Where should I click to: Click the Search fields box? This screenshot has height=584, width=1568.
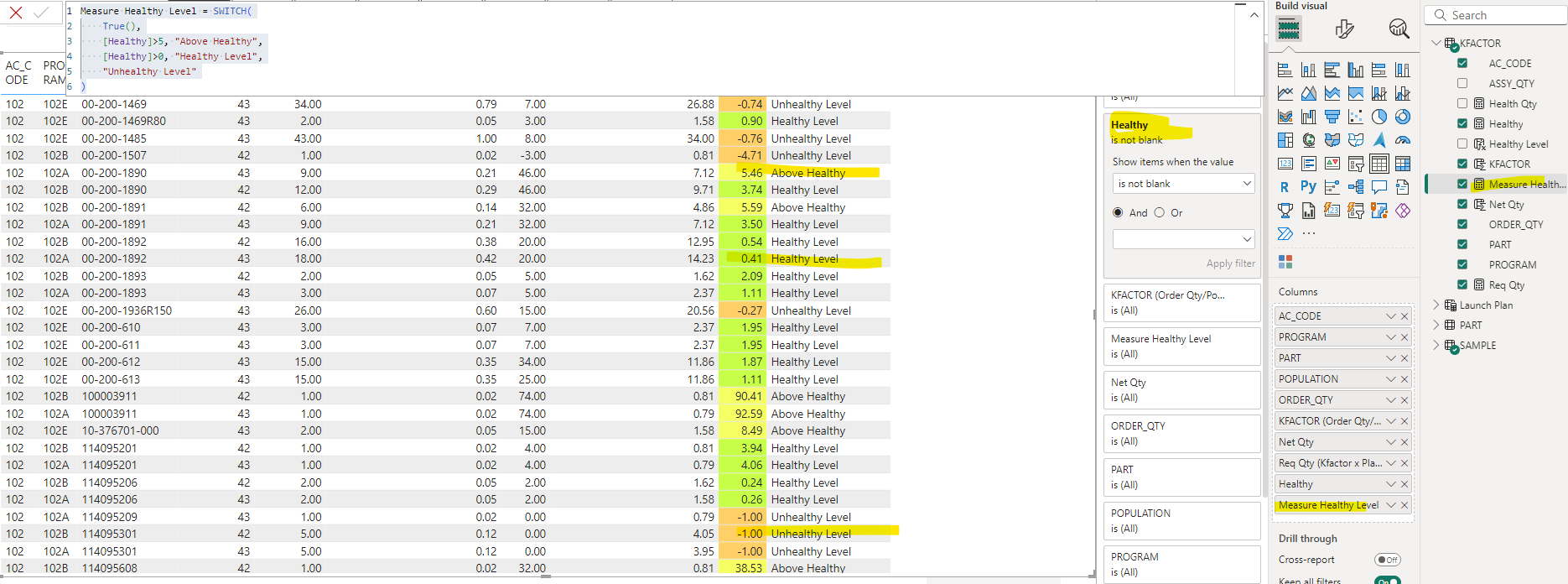point(1497,15)
